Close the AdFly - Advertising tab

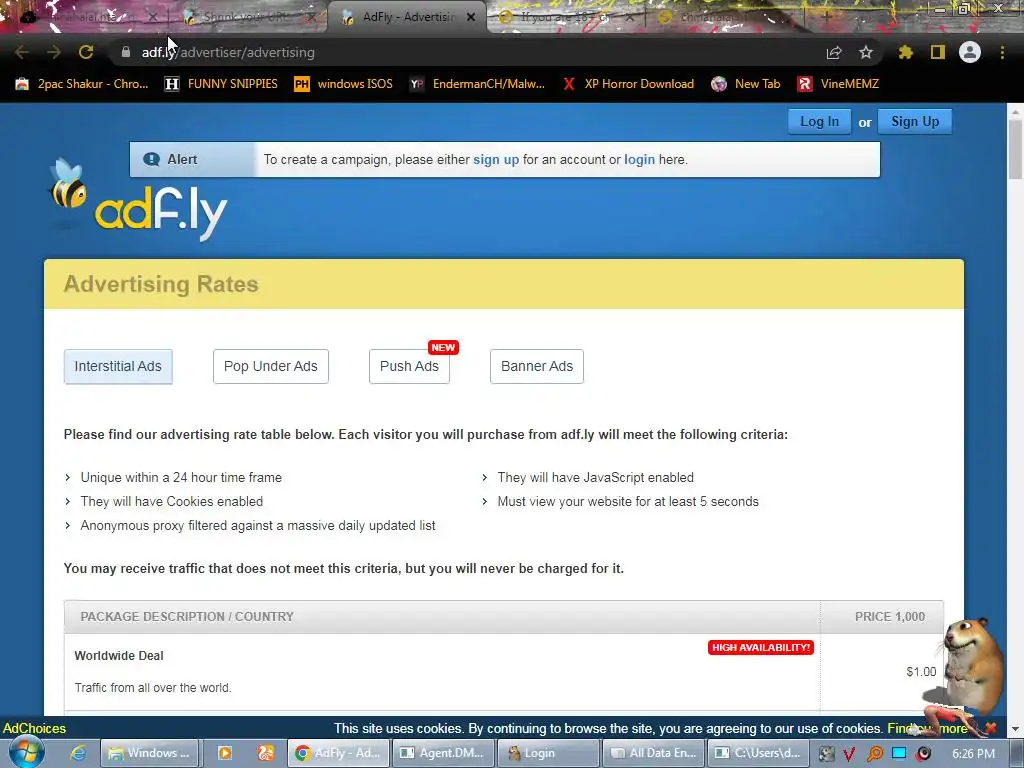click(471, 17)
